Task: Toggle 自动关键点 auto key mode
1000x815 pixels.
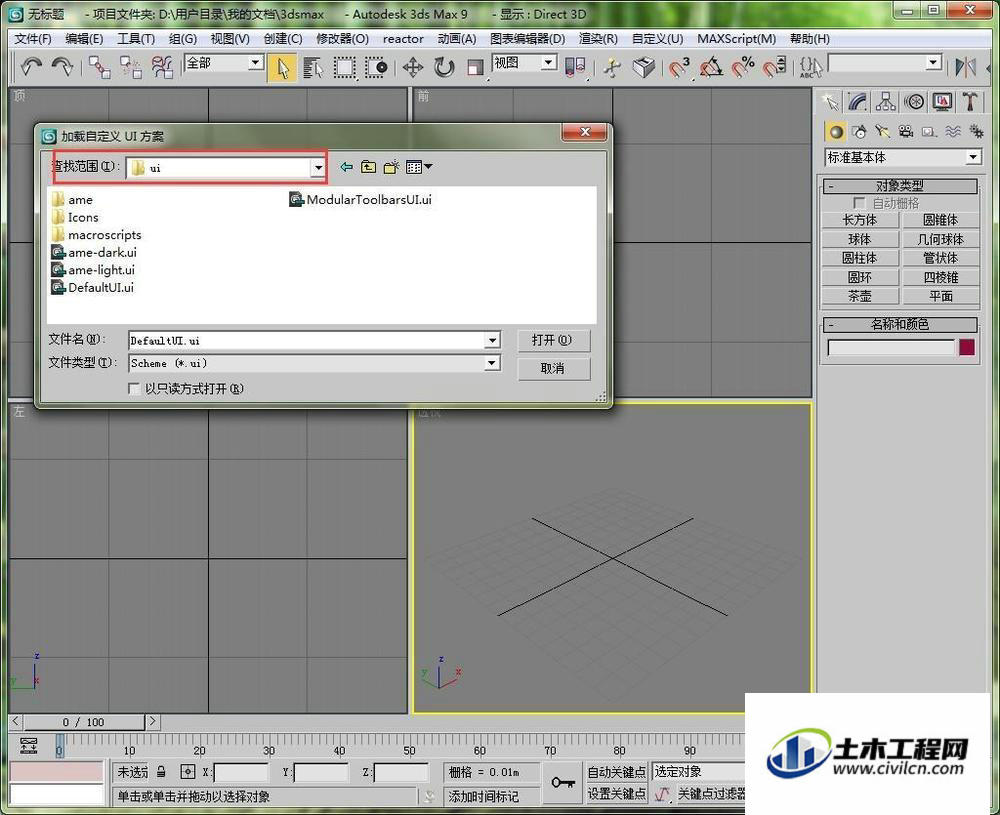Action: pos(617,772)
